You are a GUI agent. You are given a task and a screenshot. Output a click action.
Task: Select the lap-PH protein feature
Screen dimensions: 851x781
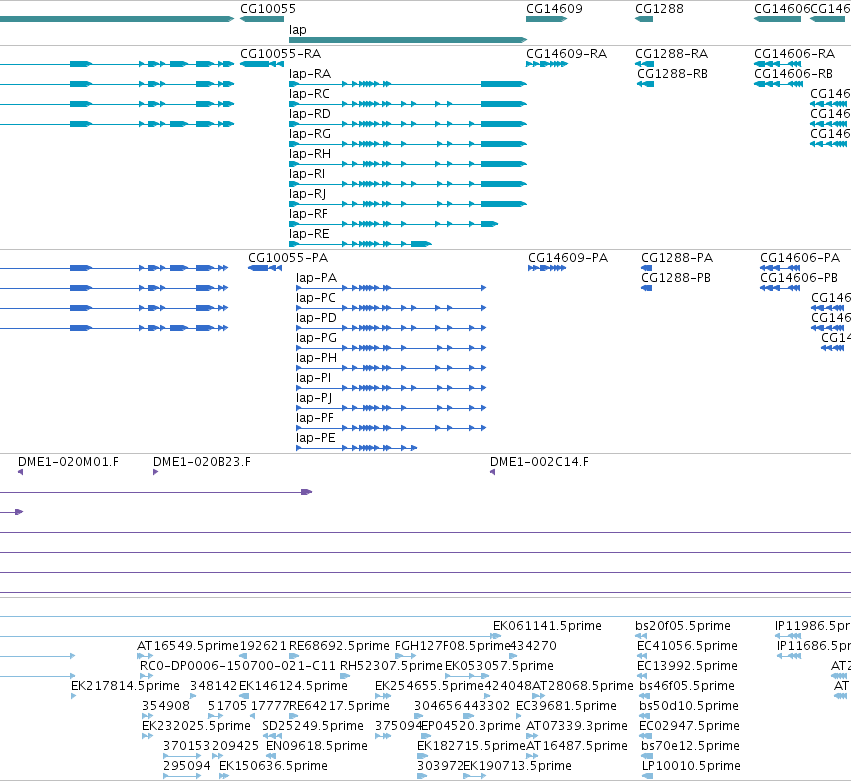tap(391, 368)
